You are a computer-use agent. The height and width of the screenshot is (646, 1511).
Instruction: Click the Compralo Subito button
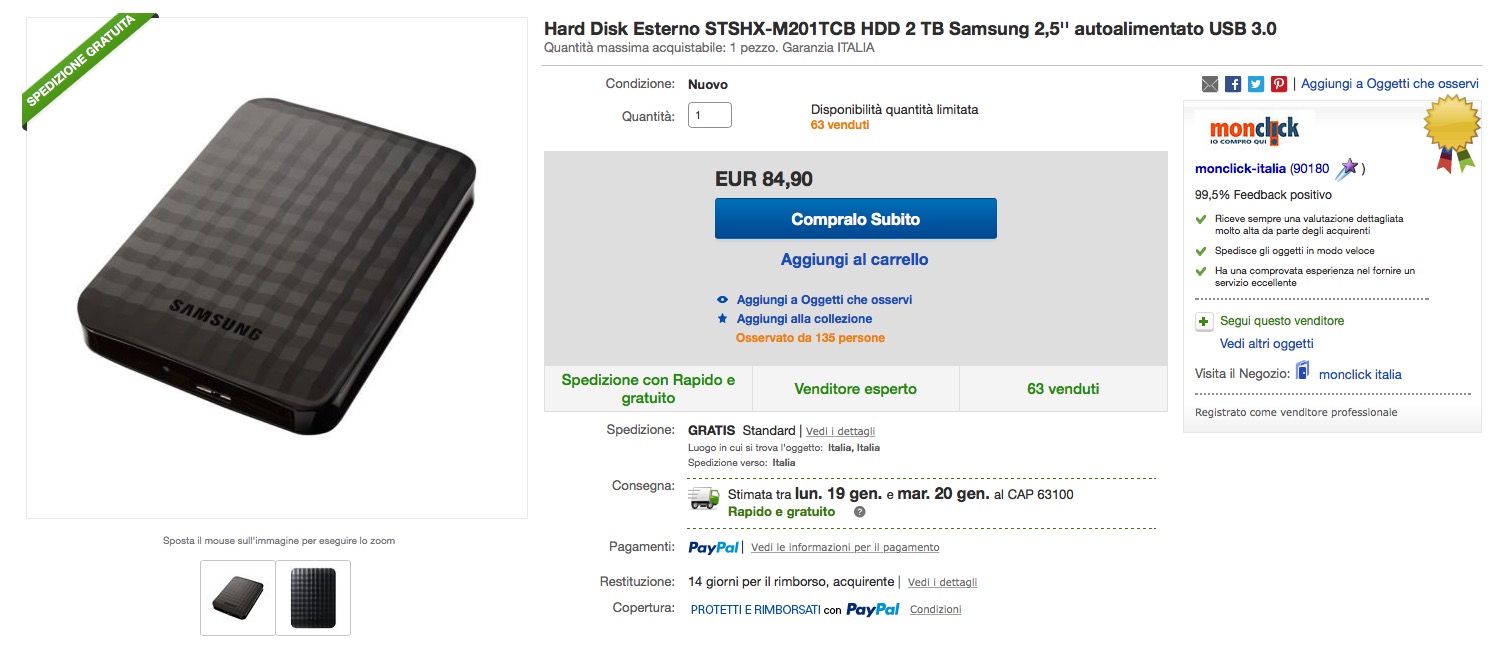(855, 219)
